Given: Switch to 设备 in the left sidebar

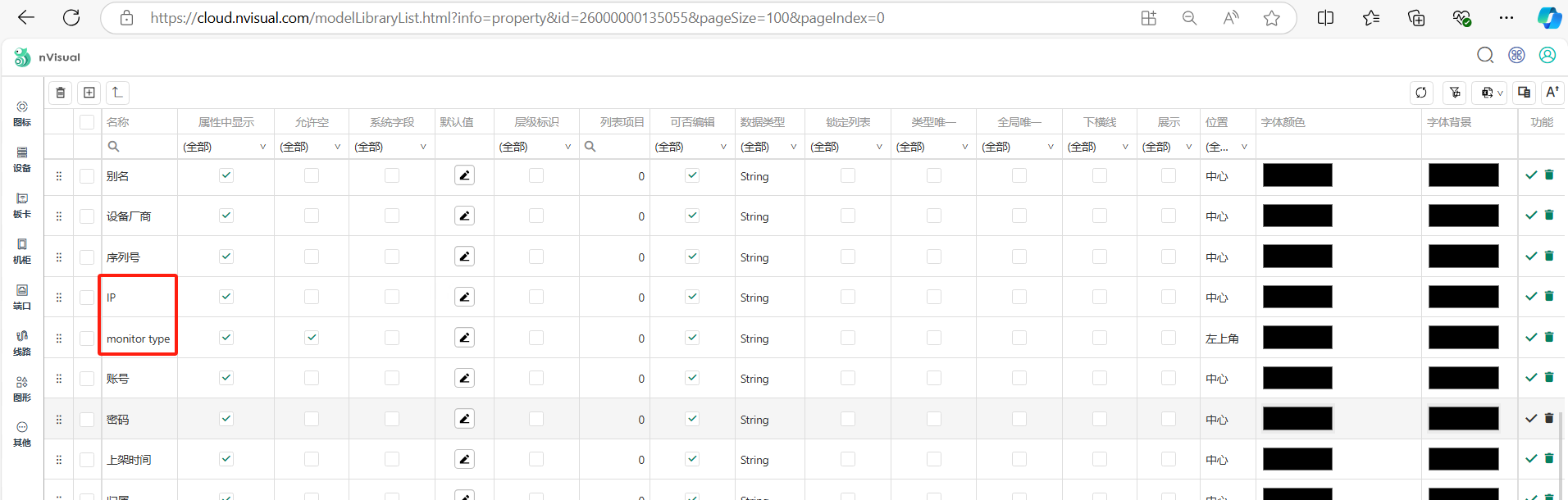Looking at the screenshot, I should tap(22, 159).
